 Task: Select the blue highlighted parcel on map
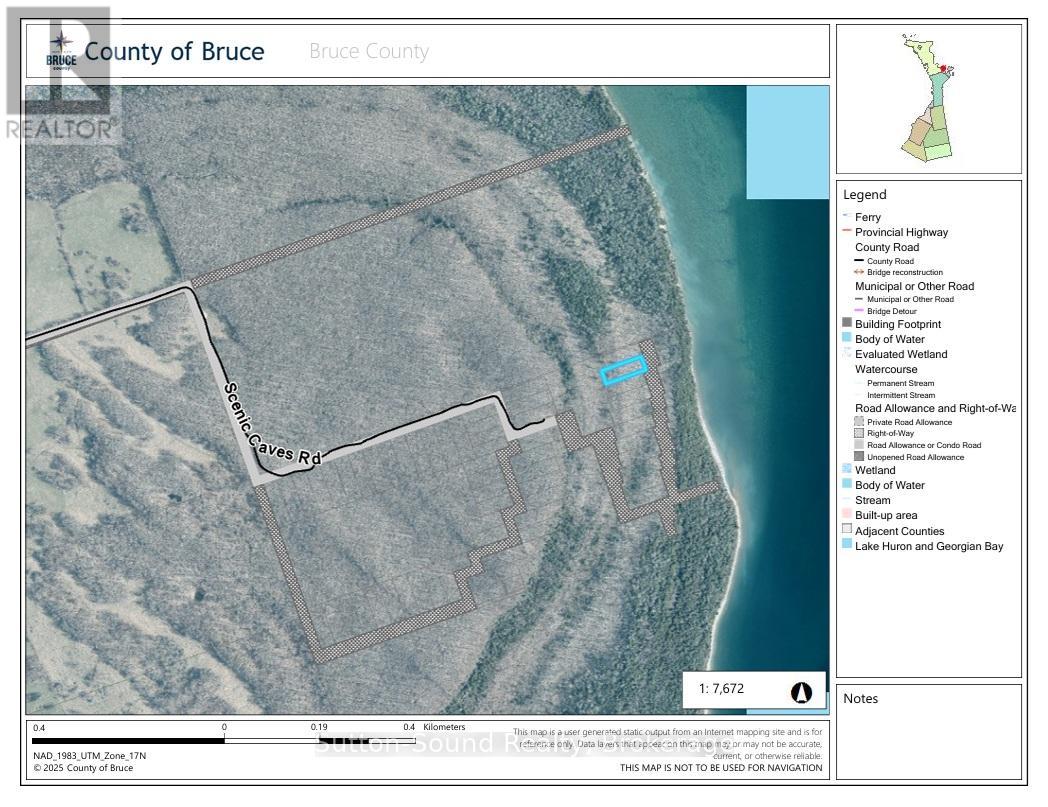[x=623, y=371]
